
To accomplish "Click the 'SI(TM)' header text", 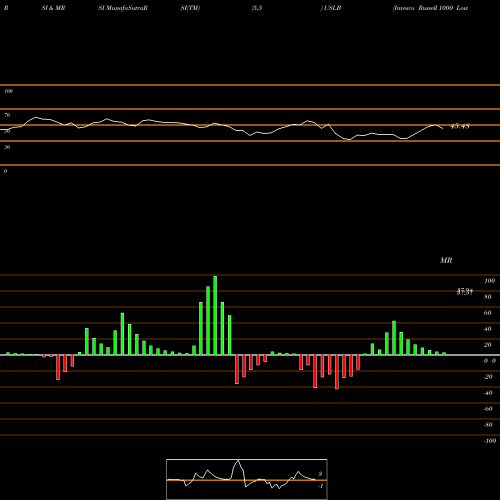I will tap(190, 8).
